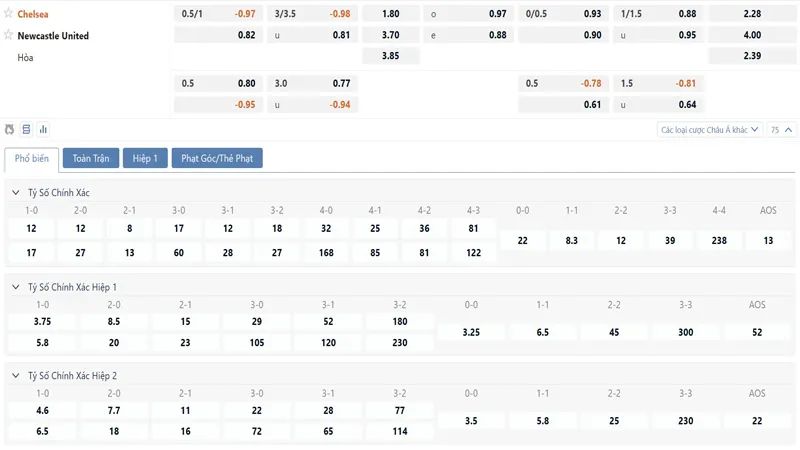The image size is (800, 450).
Task: Open the 'Phạt Góc/Thẻ Phạt' tab
Action: tap(217, 158)
